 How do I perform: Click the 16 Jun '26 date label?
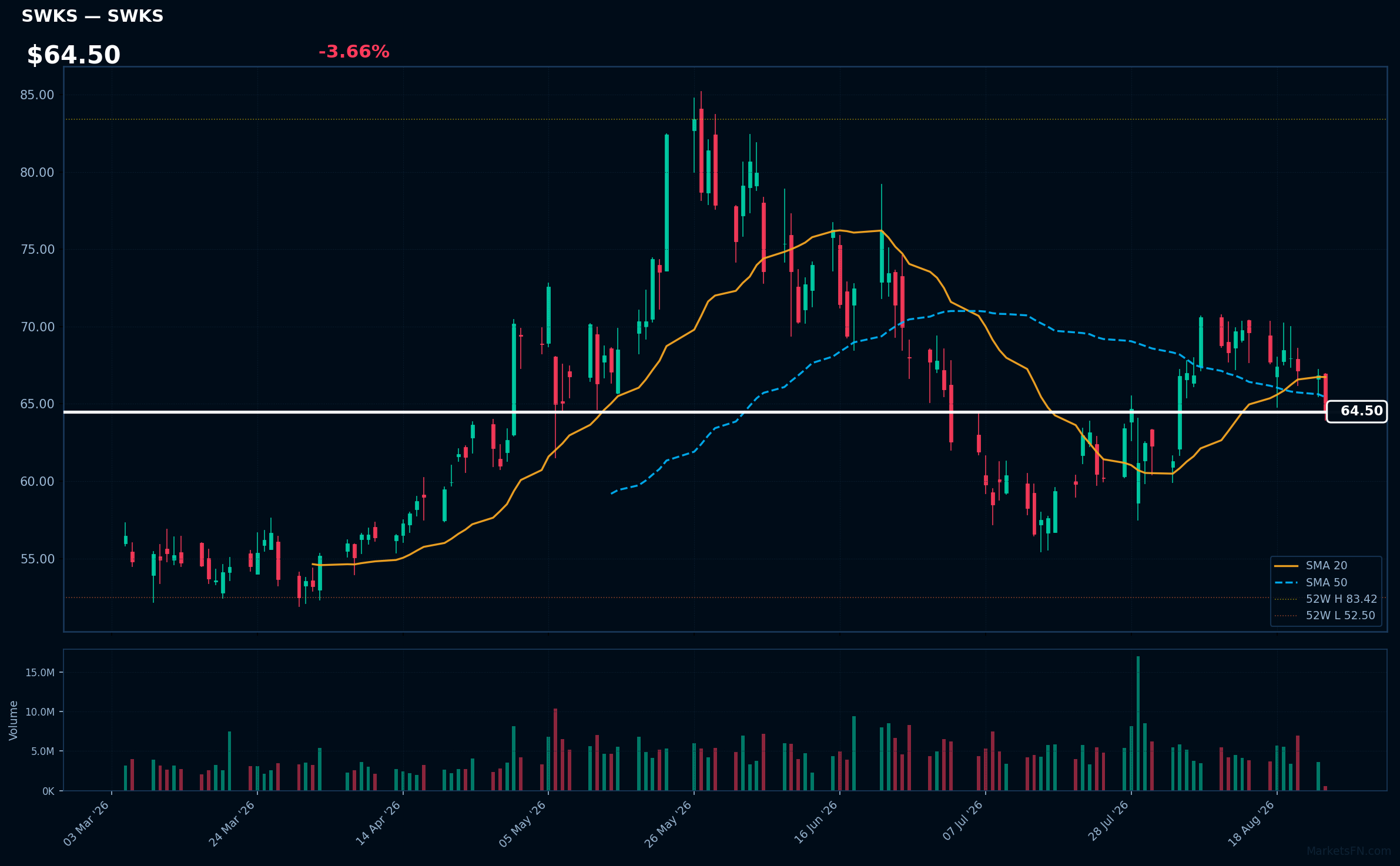pyautogui.click(x=815, y=824)
